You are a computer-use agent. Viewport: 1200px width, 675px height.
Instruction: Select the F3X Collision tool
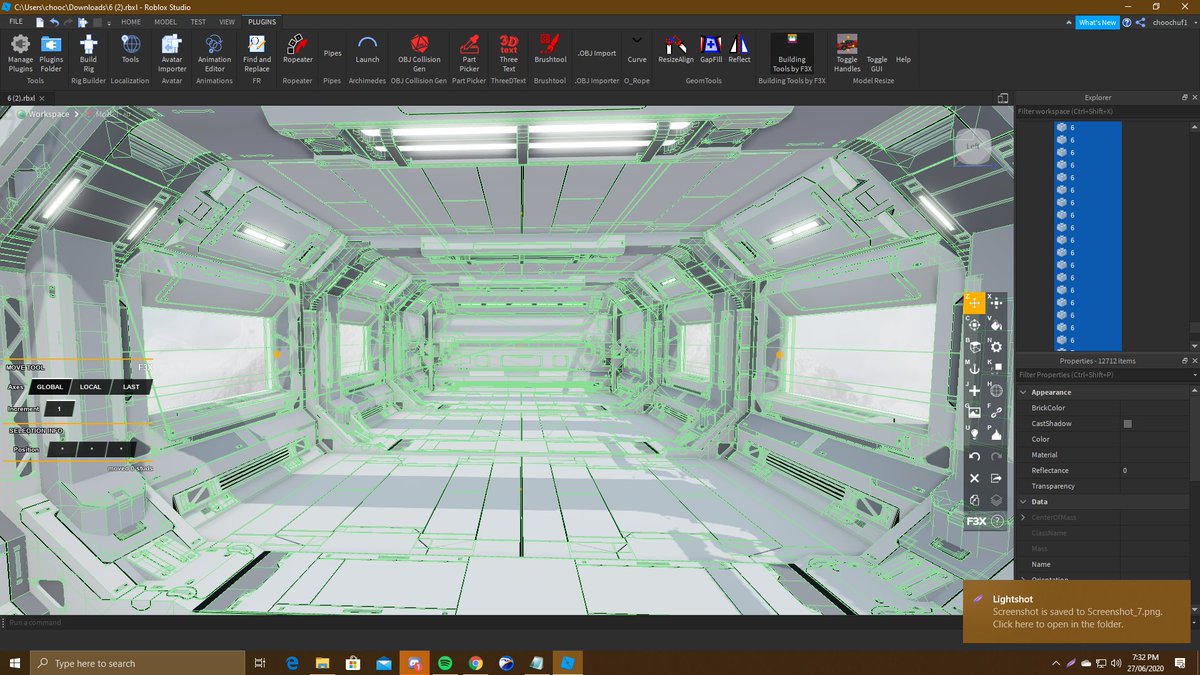pos(997,368)
